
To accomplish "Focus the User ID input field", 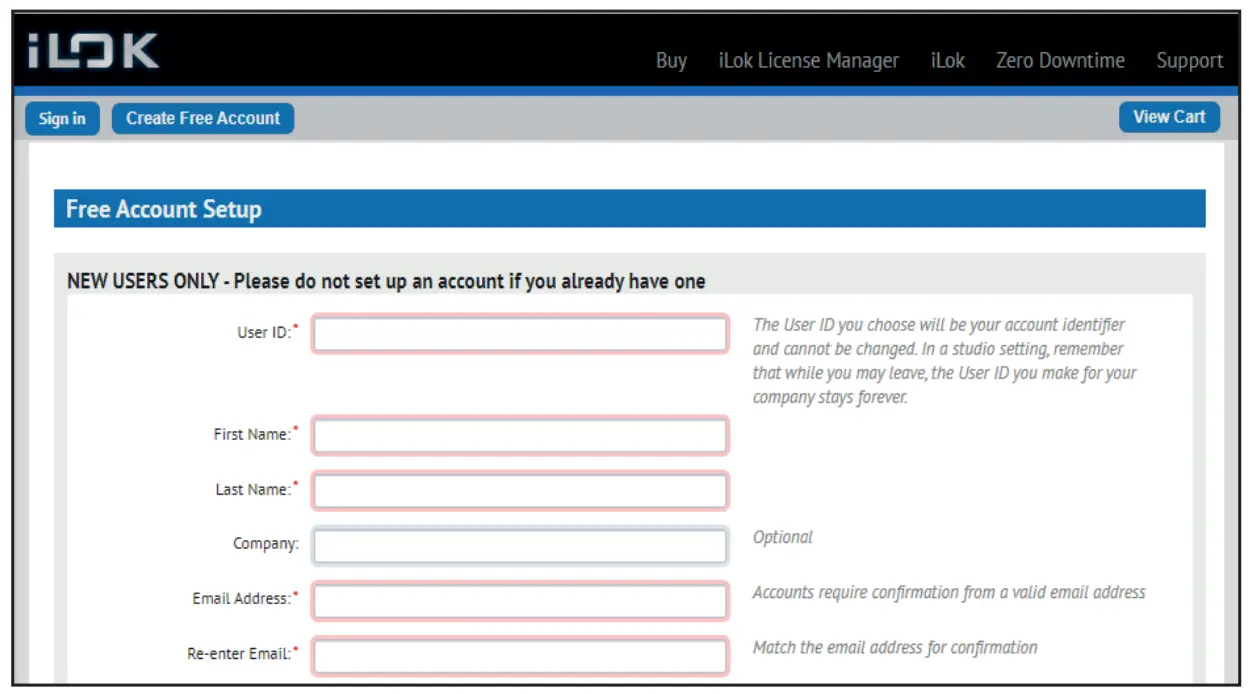I will coord(520,334).
